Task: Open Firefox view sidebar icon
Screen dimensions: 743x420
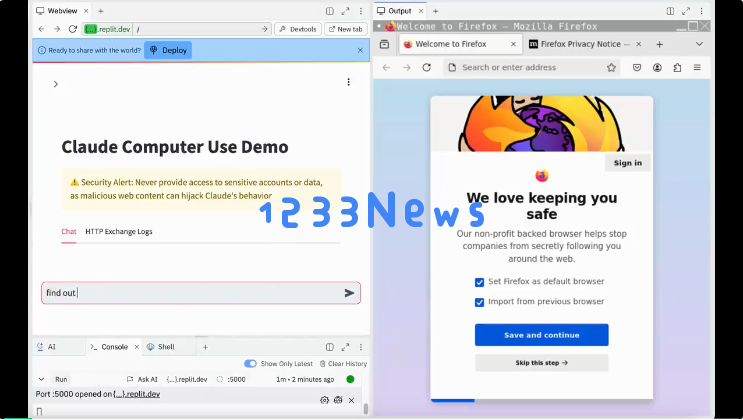Action: pyautogui.click(x=384, y=44)
